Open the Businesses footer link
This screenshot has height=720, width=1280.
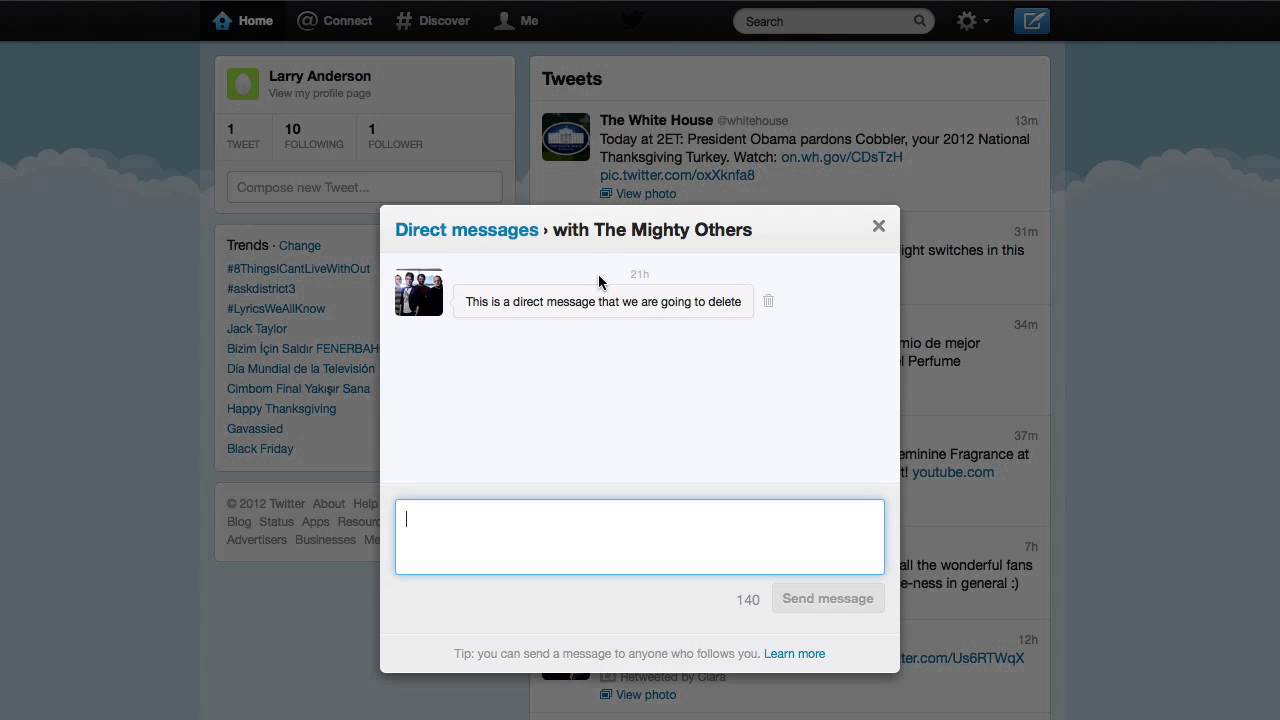pyautogui.click(x=325, y=540)
